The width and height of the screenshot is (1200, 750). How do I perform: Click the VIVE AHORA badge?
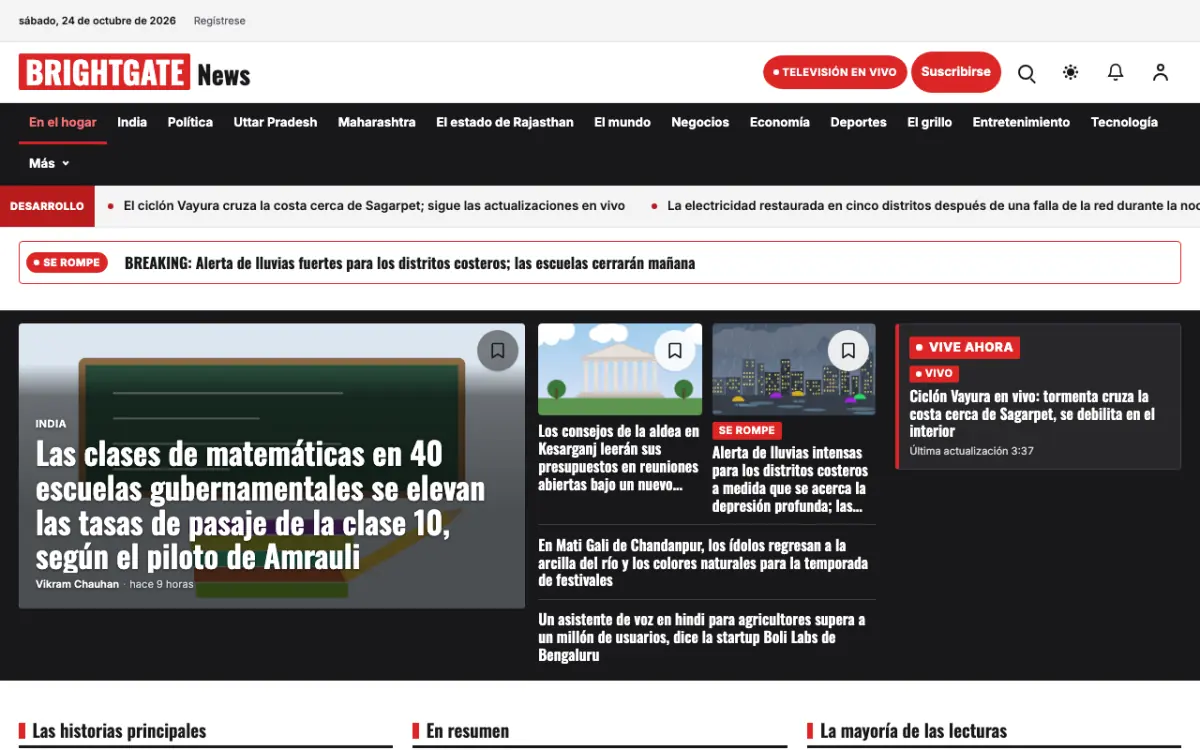pos(964,347)
